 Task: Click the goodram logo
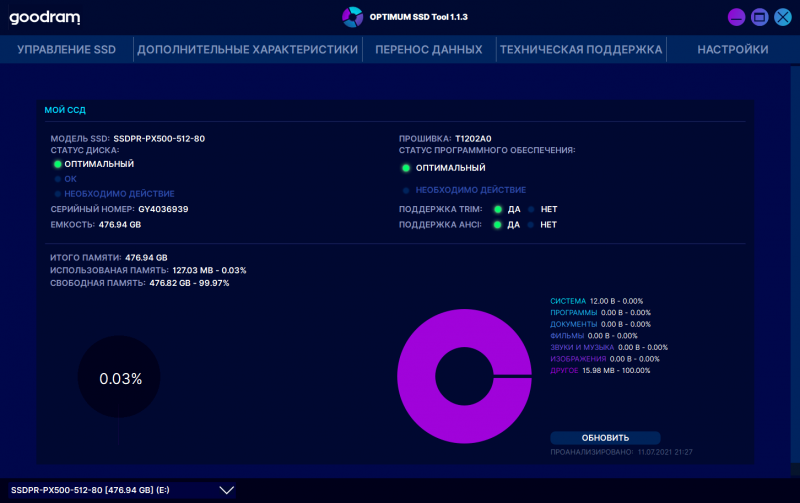(x=45, y=17)
